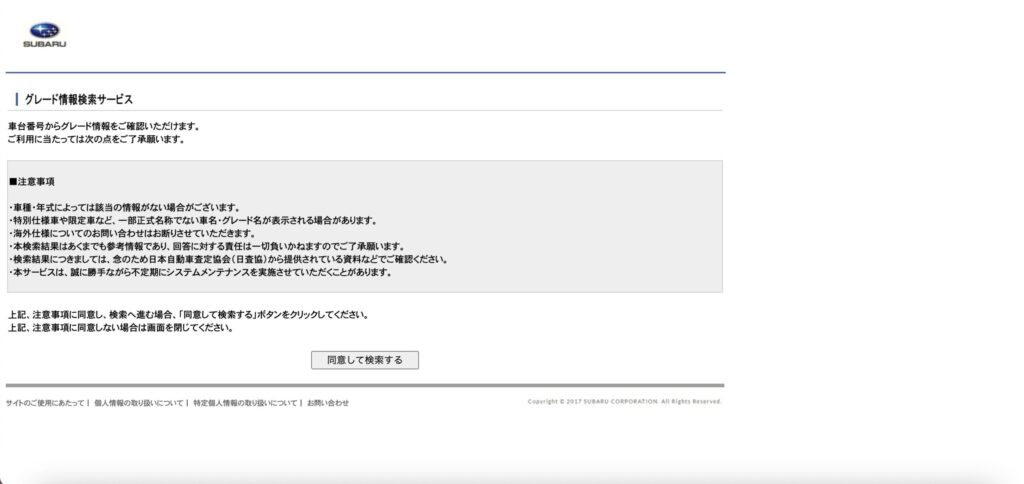Click the note starting 本サービスは、誠に勝手ながら
1024x484 pixels.
tap(200, 273)
